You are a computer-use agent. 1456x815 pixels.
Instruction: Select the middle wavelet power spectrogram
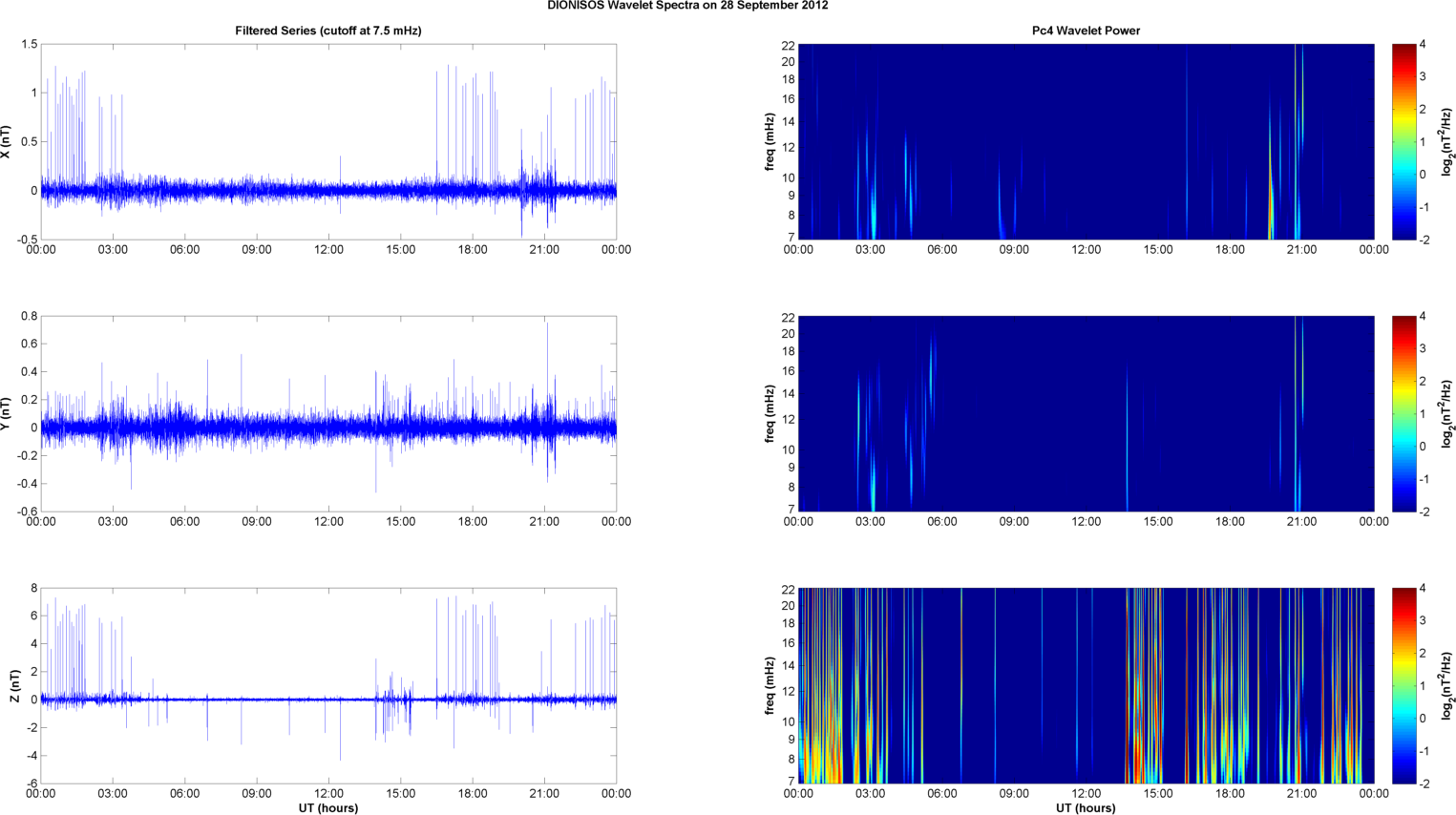pyautogui.click(x=1086, y=413)
